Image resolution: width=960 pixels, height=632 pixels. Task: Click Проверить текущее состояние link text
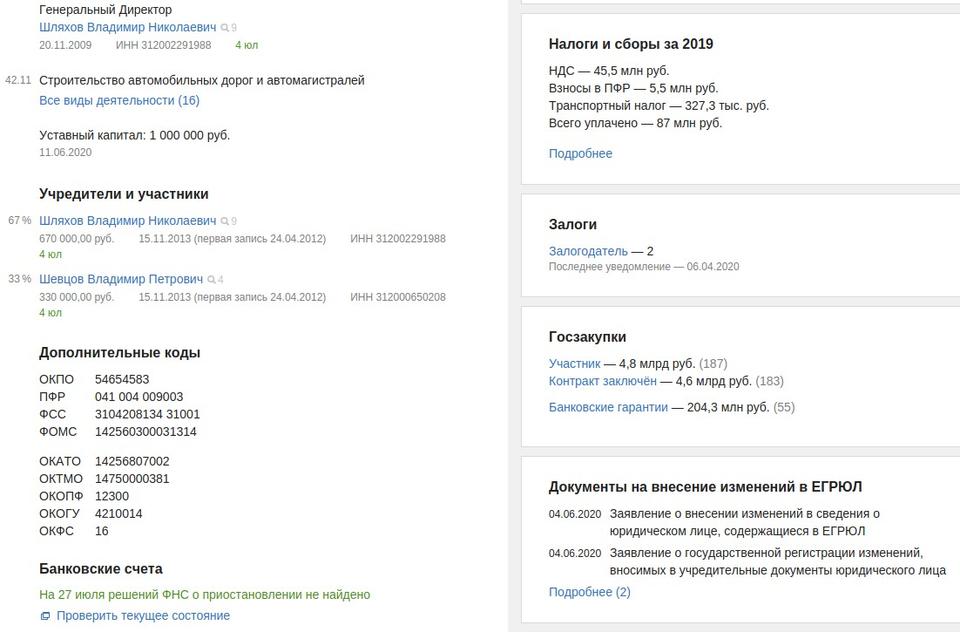point(143,616)
